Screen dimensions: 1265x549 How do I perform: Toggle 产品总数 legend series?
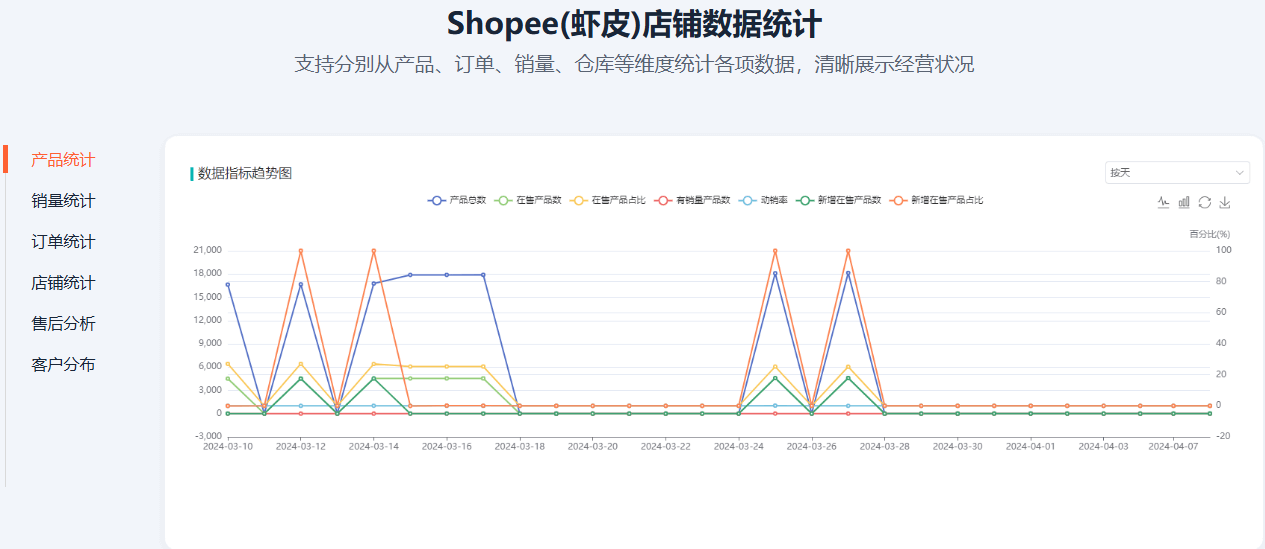click(x=457, y=200)
